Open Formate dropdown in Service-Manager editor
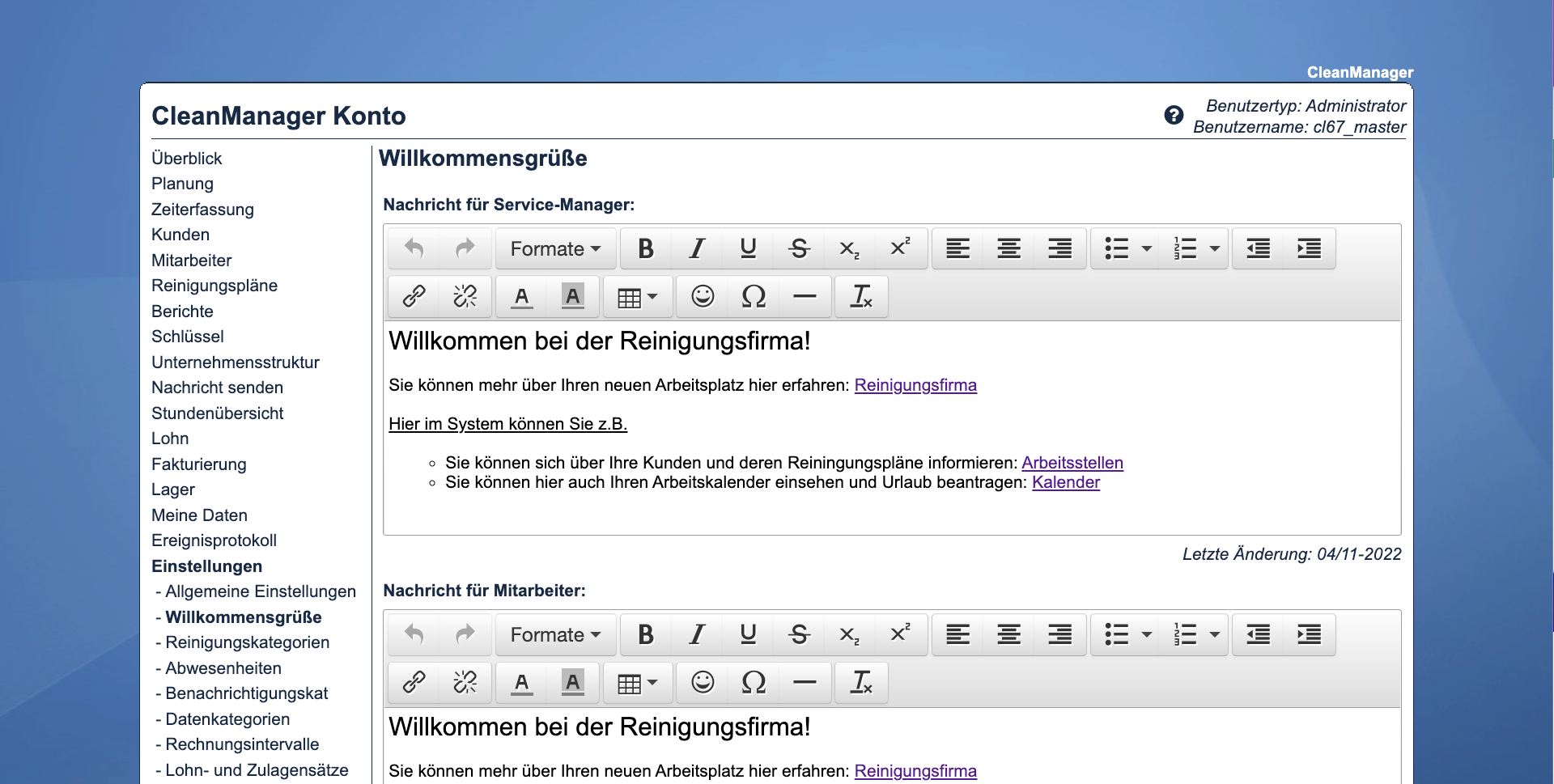1554x784 pixels. [555, 248]
